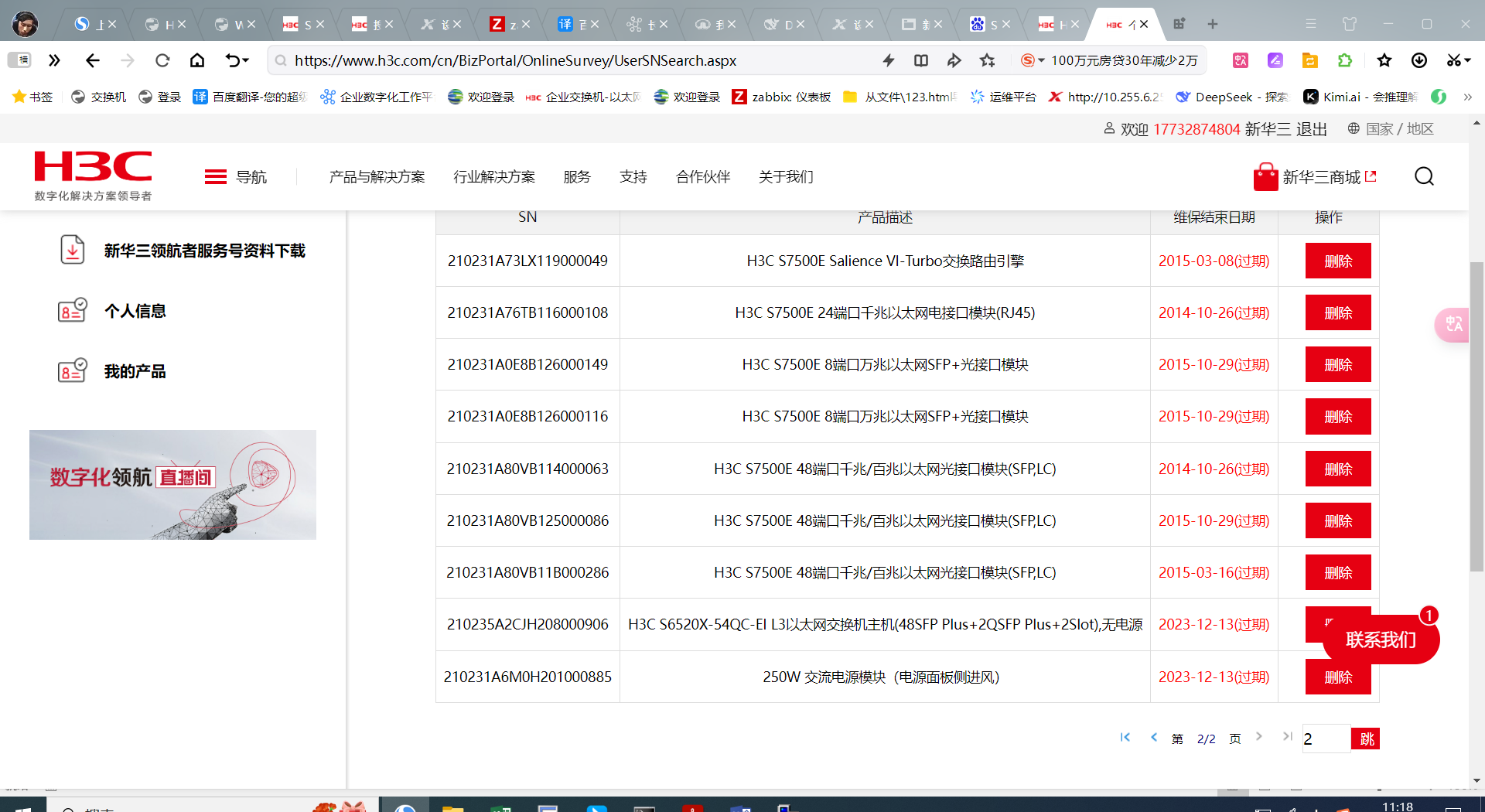This screenshot has width=1485, height=812.
Task: Click the browser address bar URL
Action: coord(515,60)
